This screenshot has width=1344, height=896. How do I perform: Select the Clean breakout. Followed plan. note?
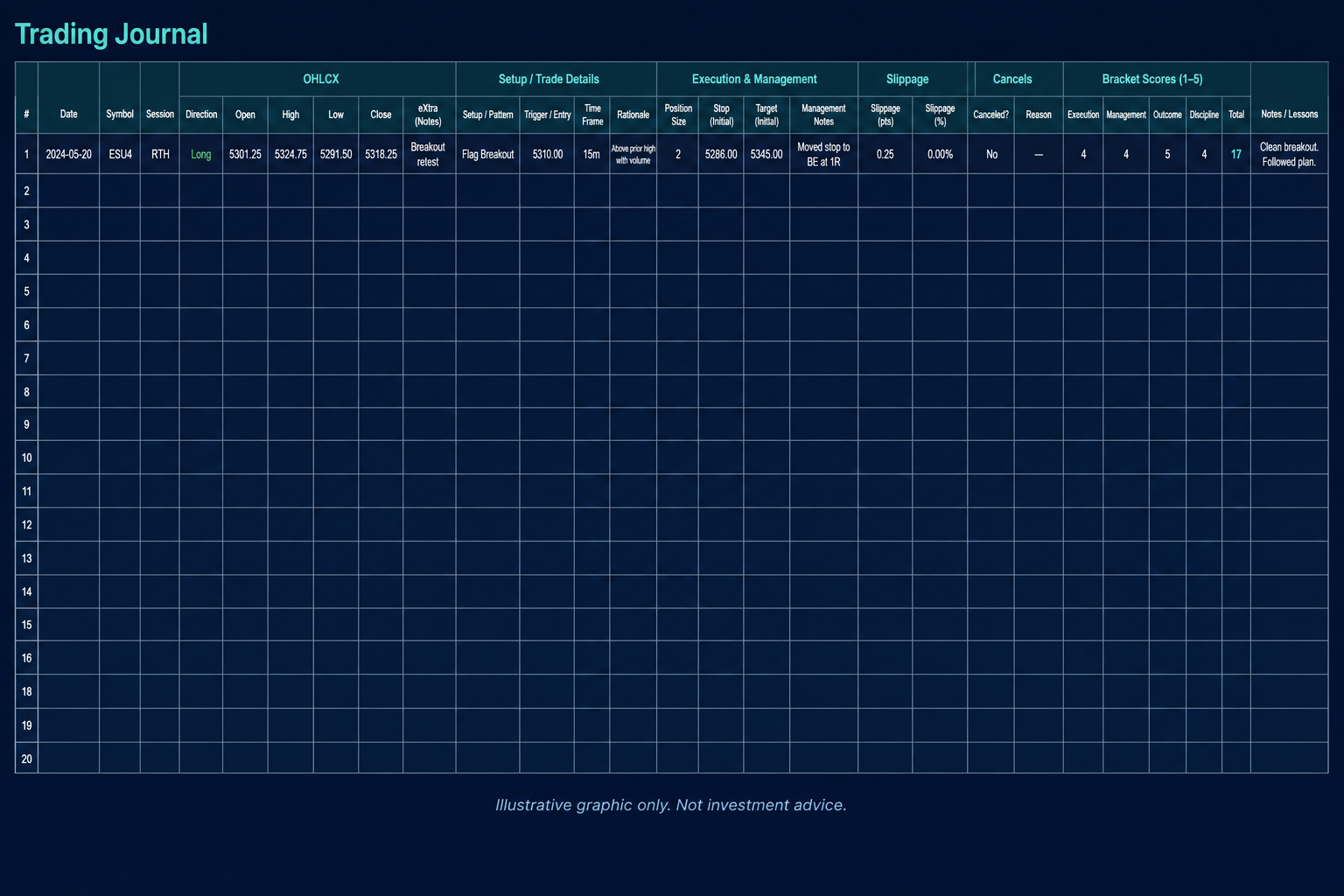[x=1289, y=155]
